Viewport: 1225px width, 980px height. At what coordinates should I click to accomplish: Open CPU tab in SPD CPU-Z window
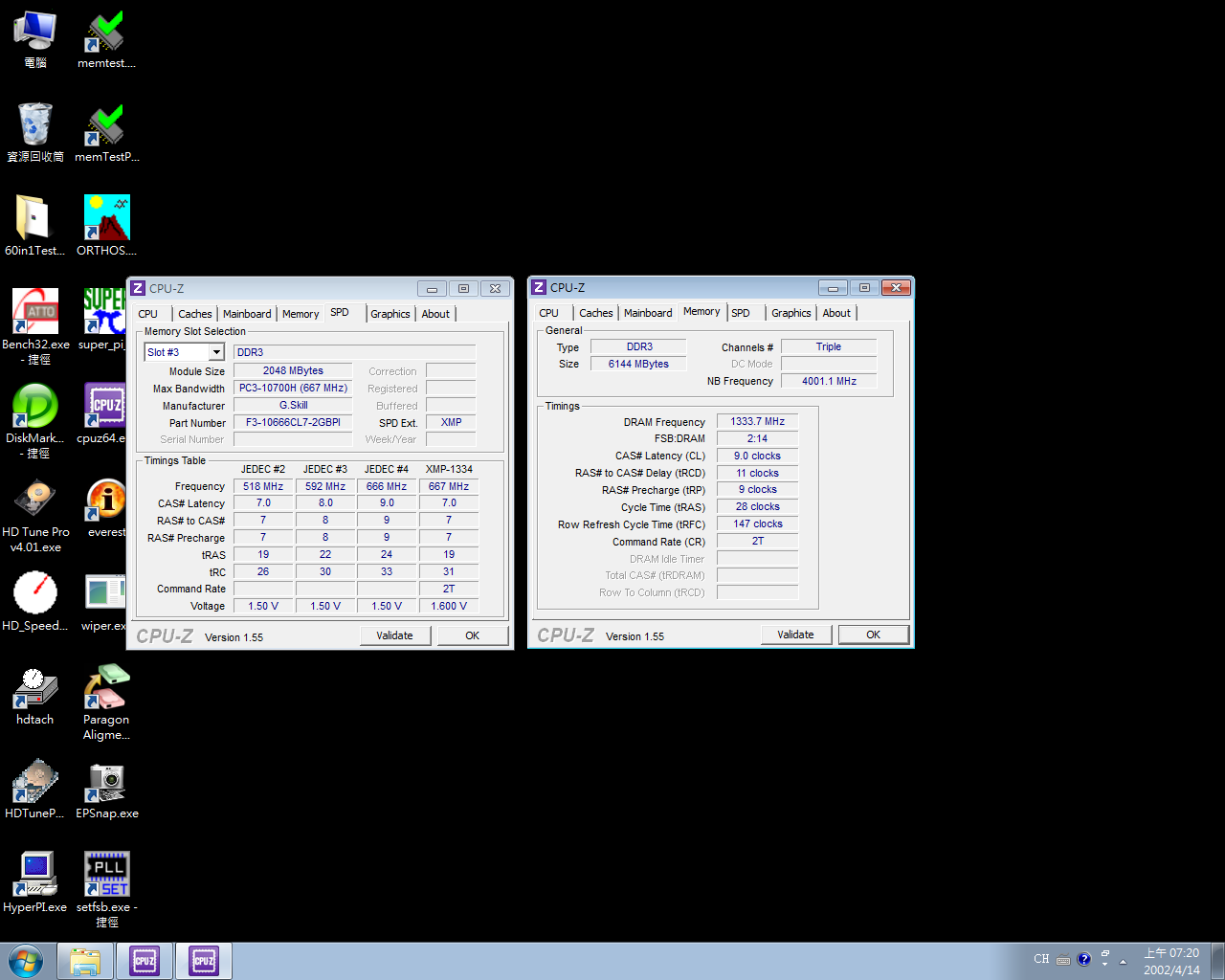tap(148, 314)
